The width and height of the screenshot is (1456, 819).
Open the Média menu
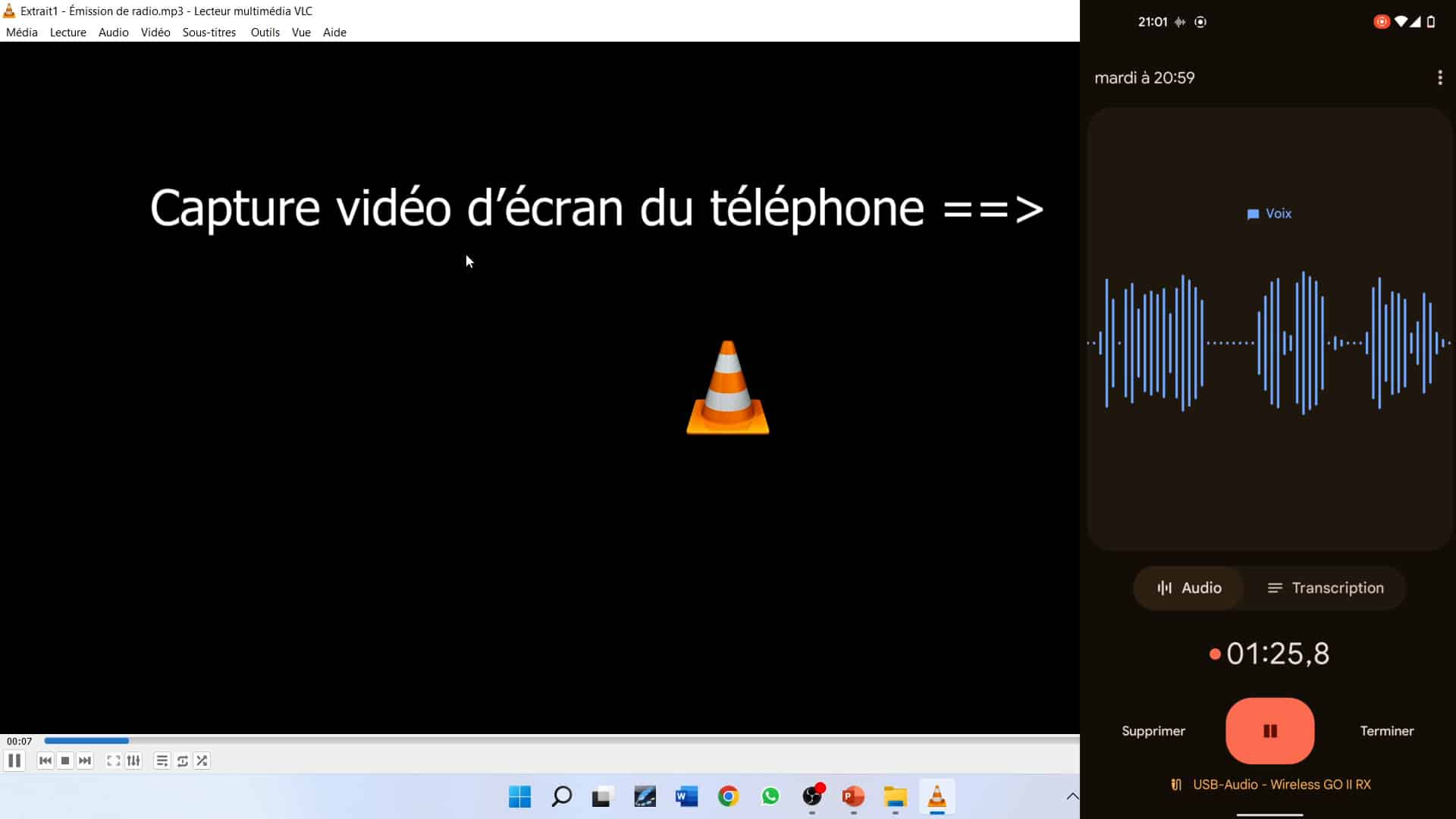pyautogui.click(x=21, y=33)
